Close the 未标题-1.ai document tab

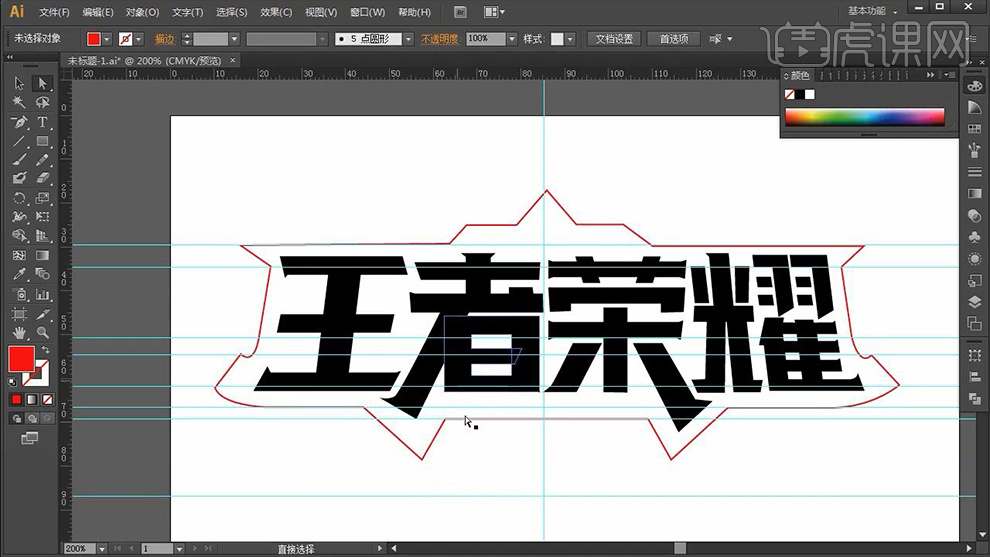tap(233, 61)
